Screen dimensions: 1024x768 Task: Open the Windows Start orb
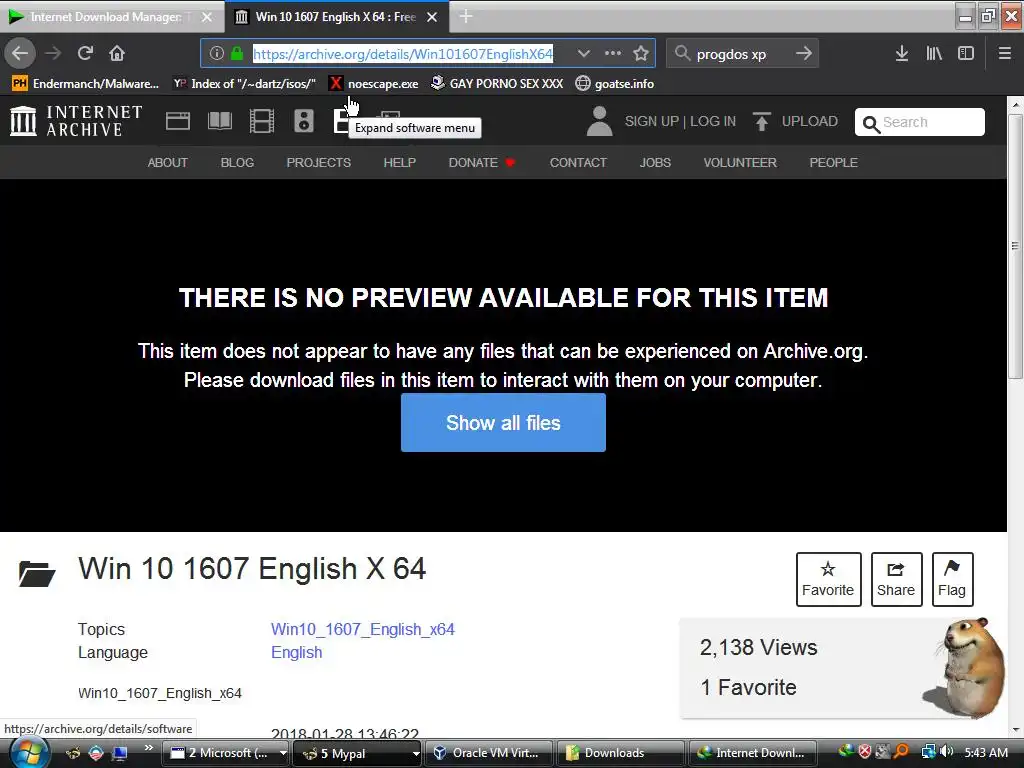pyautogui.click(x=29, y=753)
